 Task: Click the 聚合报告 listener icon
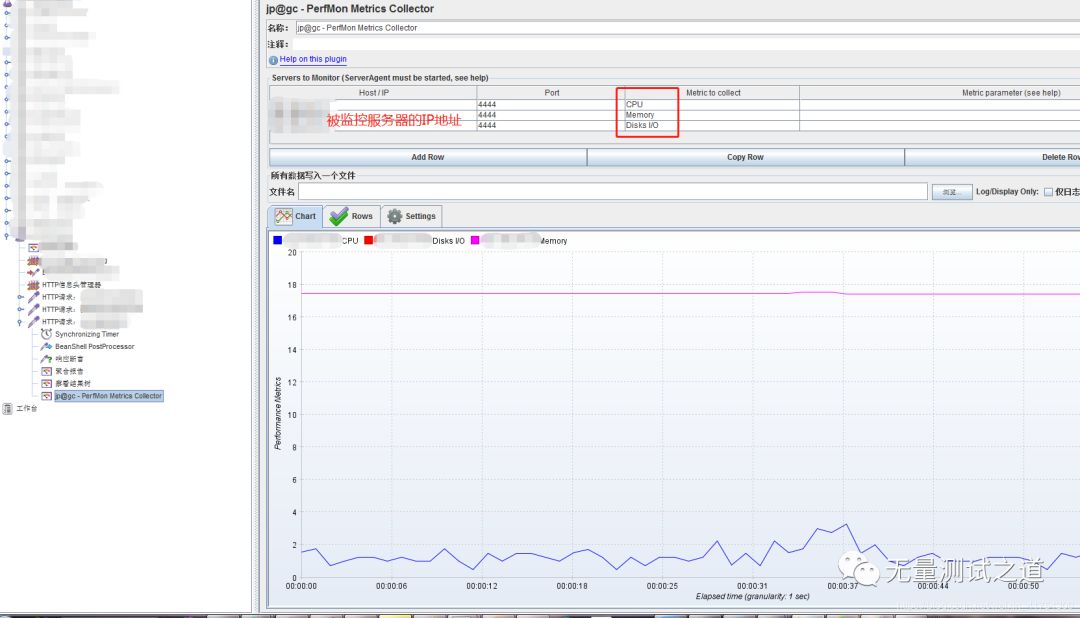click(x=46, y=371)
